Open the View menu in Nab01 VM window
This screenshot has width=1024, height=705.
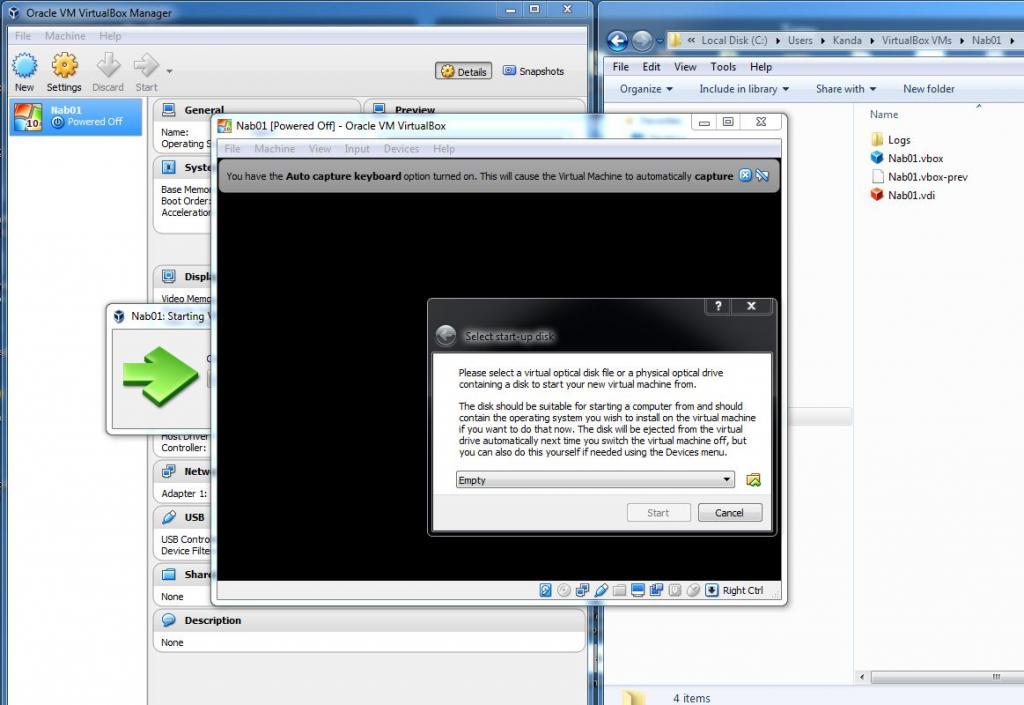(x=320, y=149)
